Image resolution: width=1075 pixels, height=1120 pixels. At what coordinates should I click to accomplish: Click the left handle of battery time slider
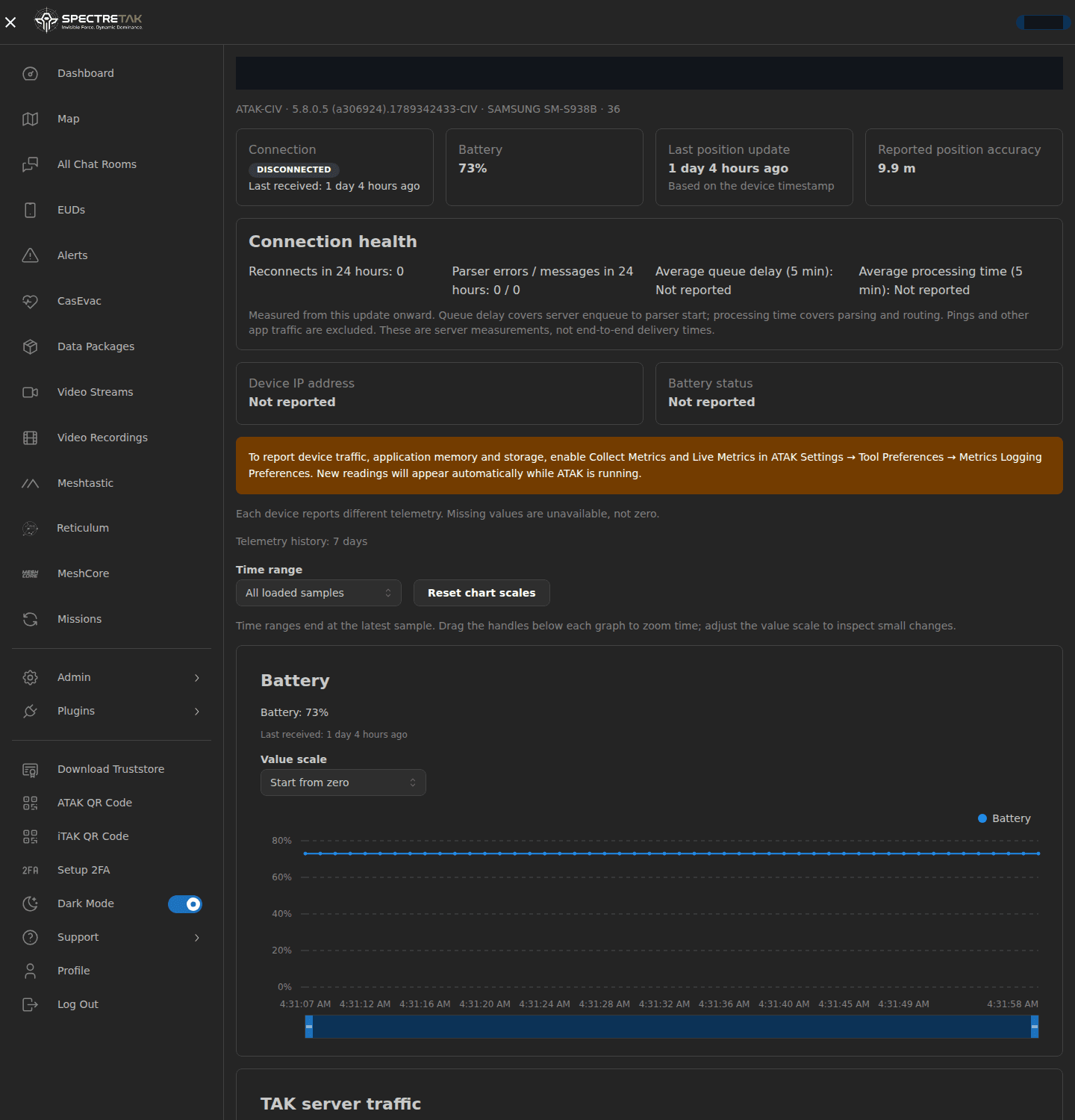309,1027
